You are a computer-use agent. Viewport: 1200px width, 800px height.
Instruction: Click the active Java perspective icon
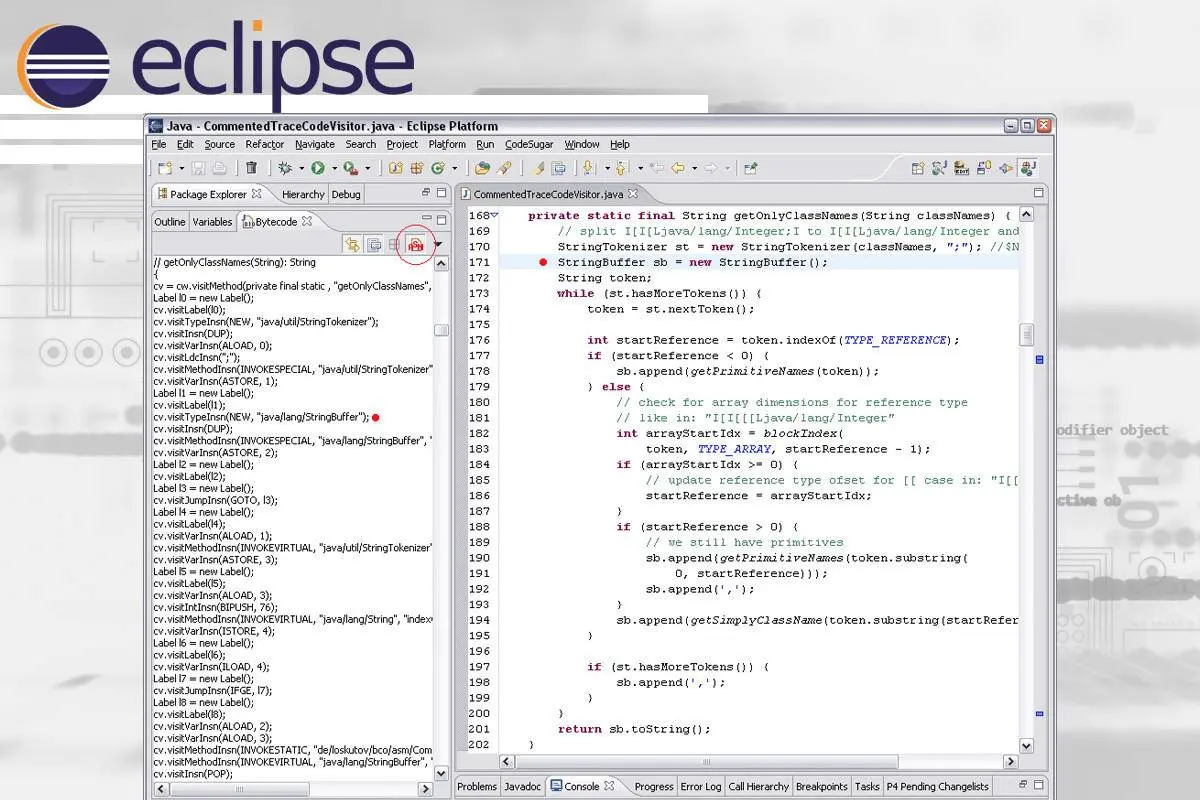pyautogui.click(x=1029, y=168)
